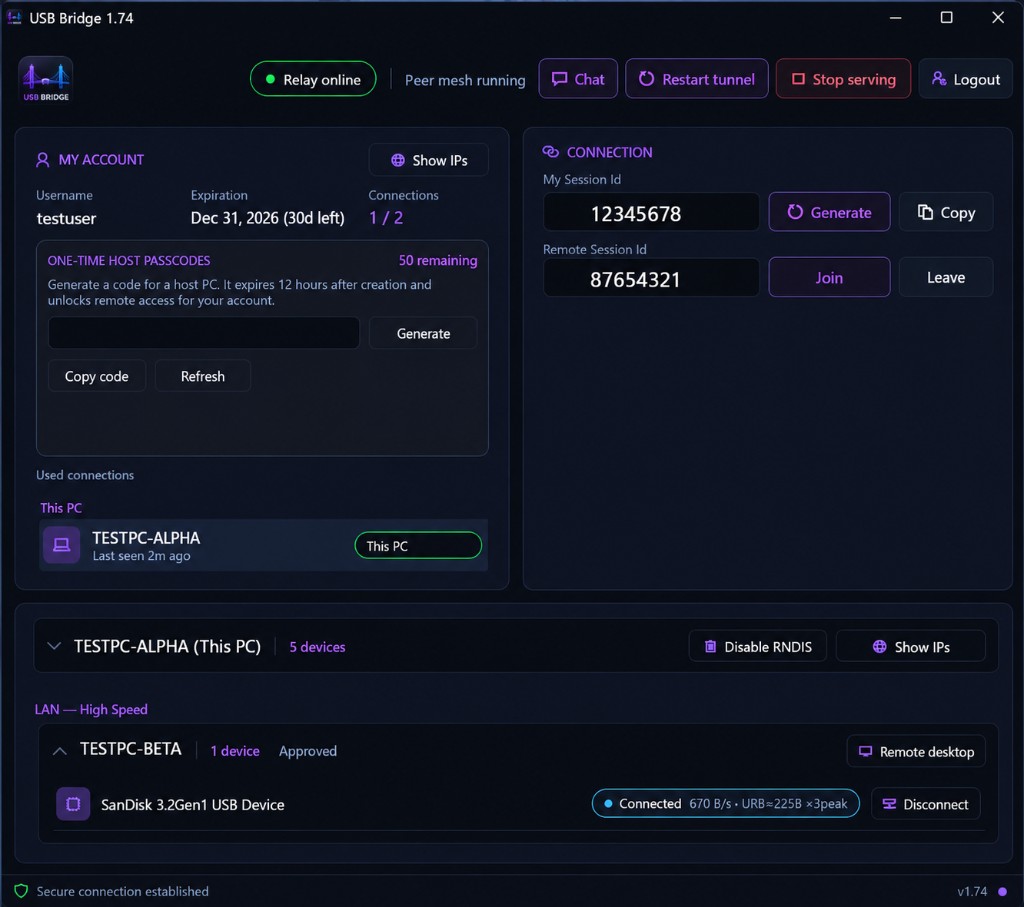
Task: Select TESTPC-ALPHA in used connections
Action: click(263, 545)
